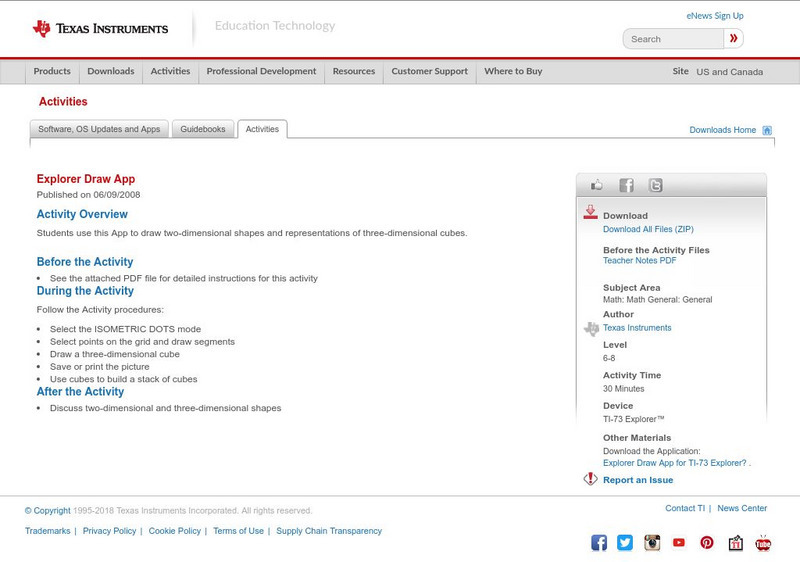
Task: Click the red Activities page heading
Action: pyautogui.click(x=63, y=101)
